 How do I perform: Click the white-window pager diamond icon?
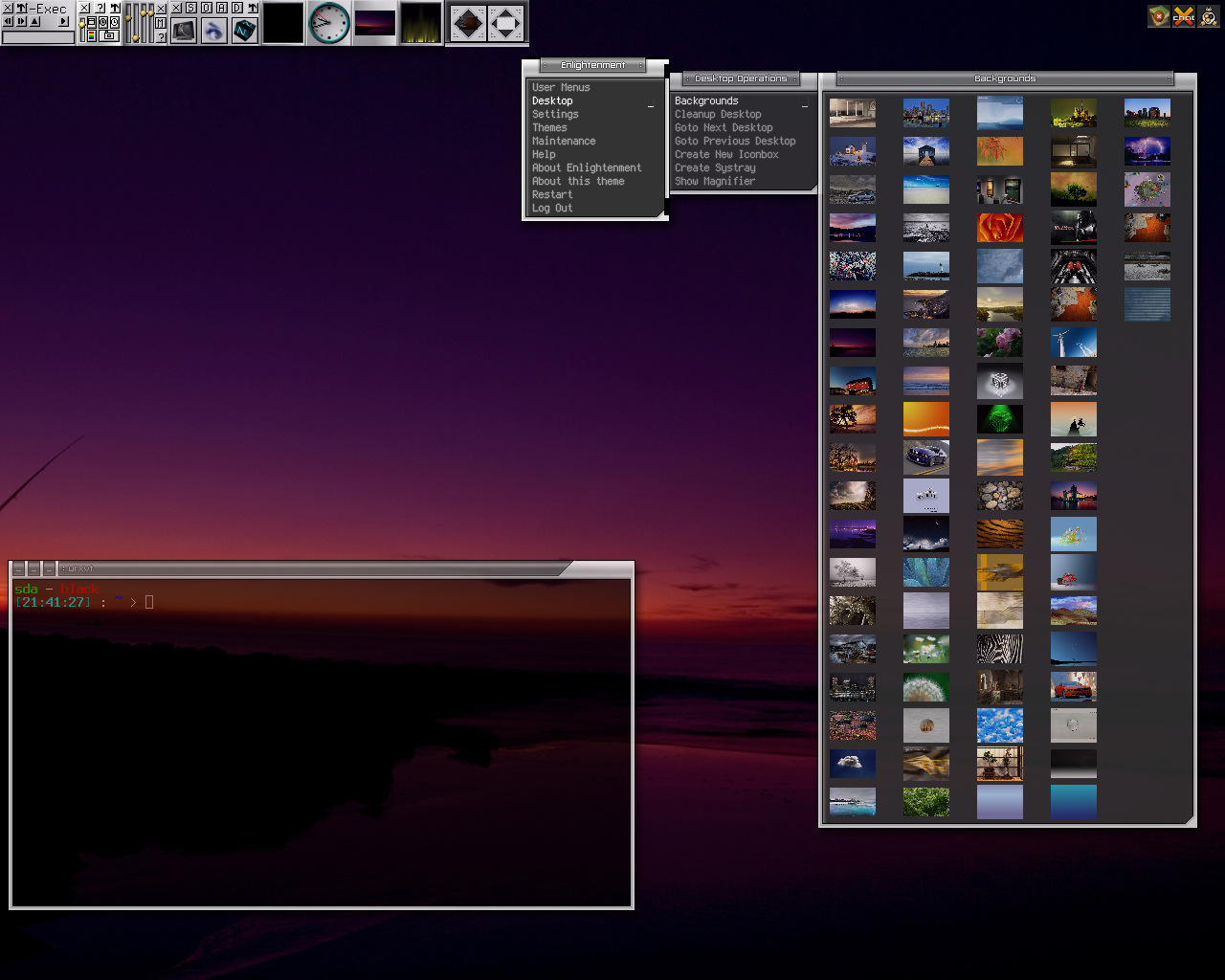pyautogui.click(x=506, y=23)
